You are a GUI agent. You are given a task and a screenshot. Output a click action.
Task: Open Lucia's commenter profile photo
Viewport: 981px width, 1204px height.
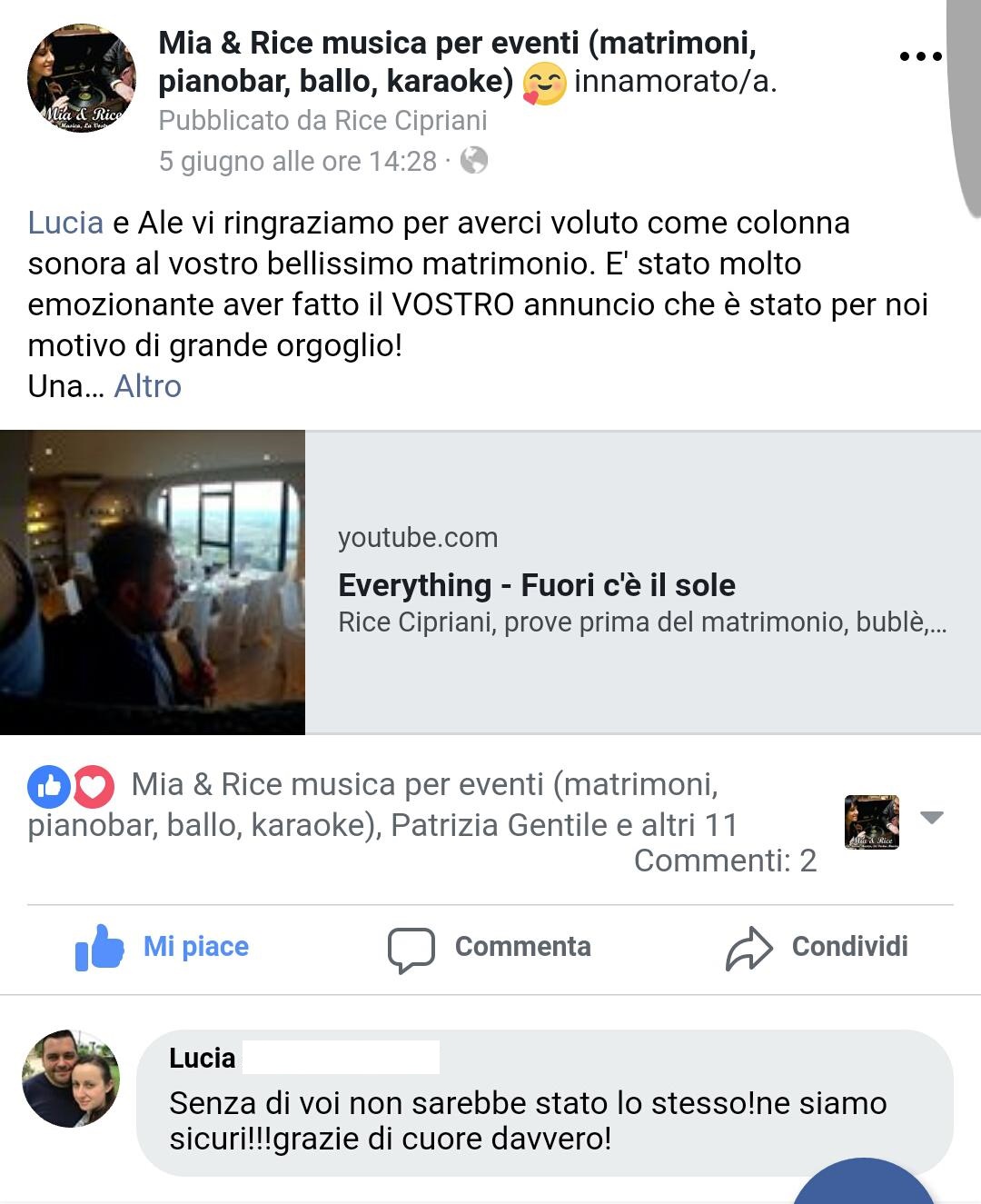(x=71, y=1079)
